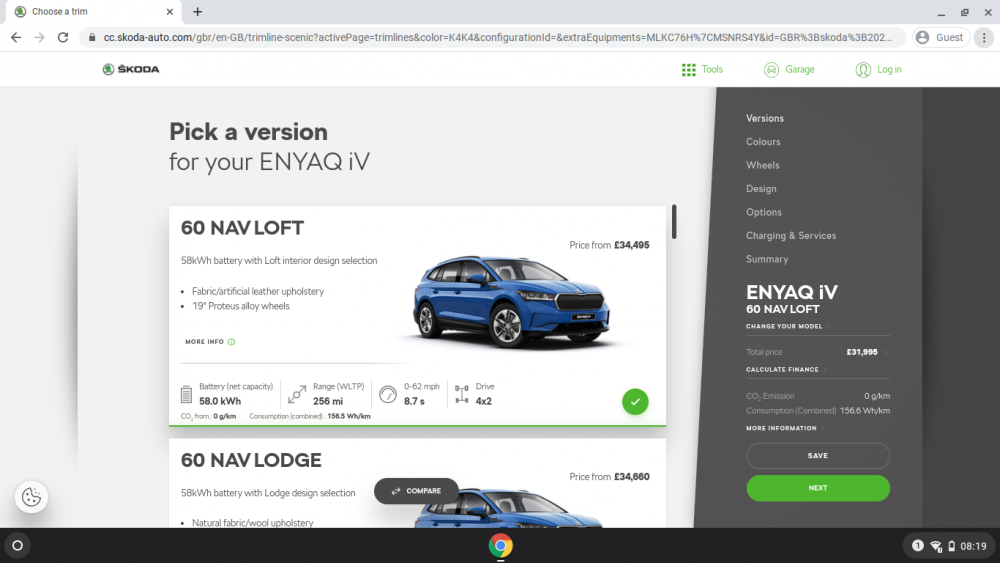
Task: Click the COMPARE button
Action: (x=416, y=491)
